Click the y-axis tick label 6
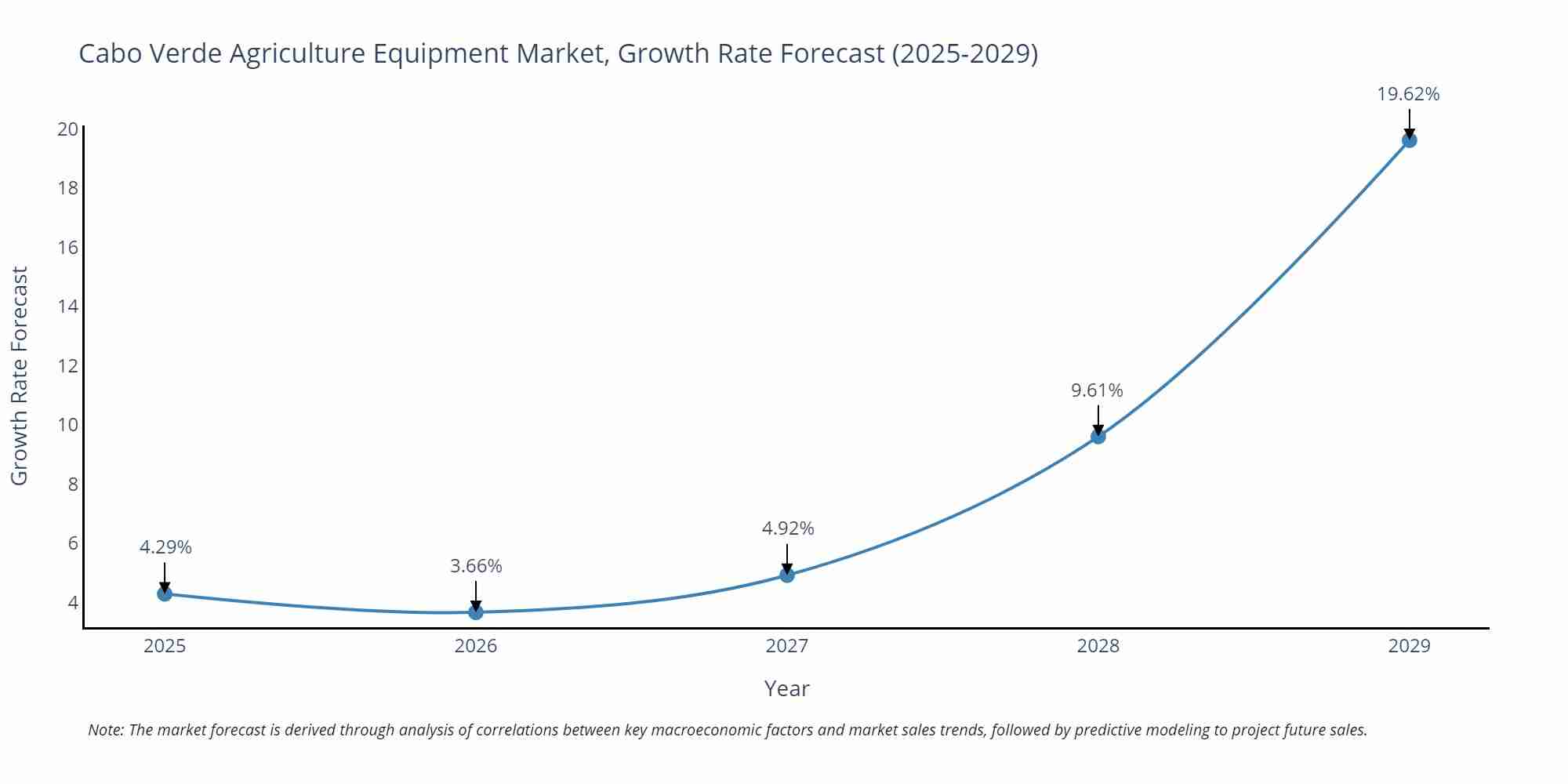Screen dimensions: 1568x784 pyautogui.click(x=73, y=543)
